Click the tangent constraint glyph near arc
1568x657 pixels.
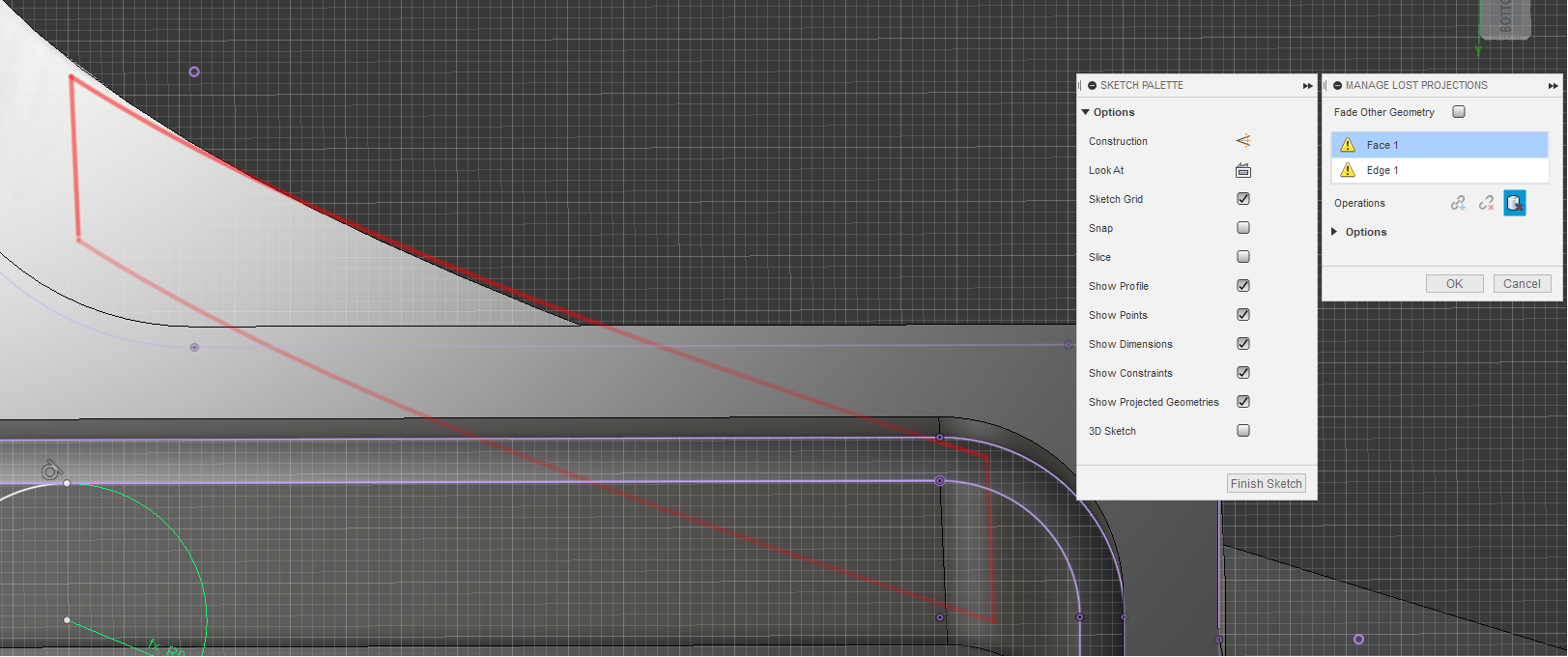[x=51, y=471]
